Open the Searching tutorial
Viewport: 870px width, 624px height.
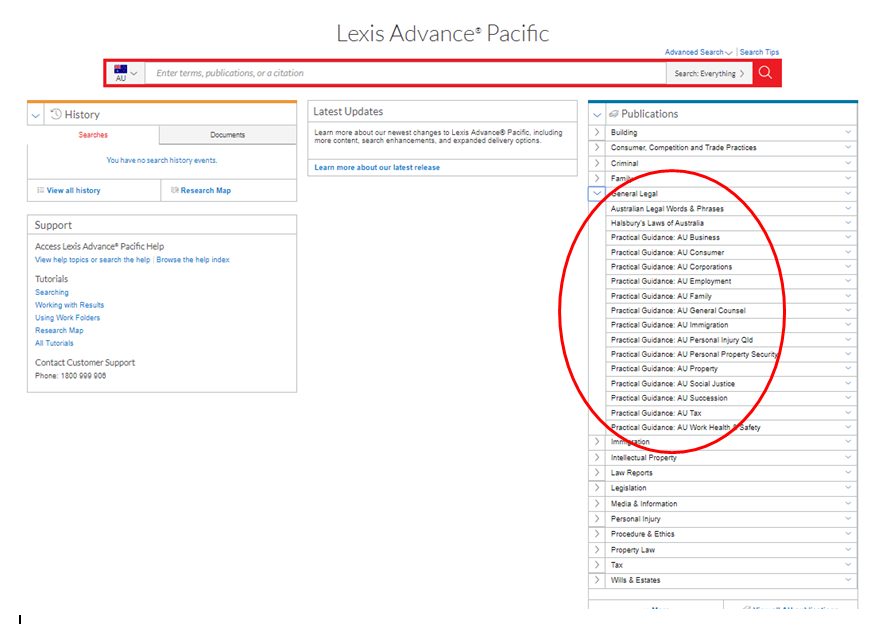coord(52,292)
